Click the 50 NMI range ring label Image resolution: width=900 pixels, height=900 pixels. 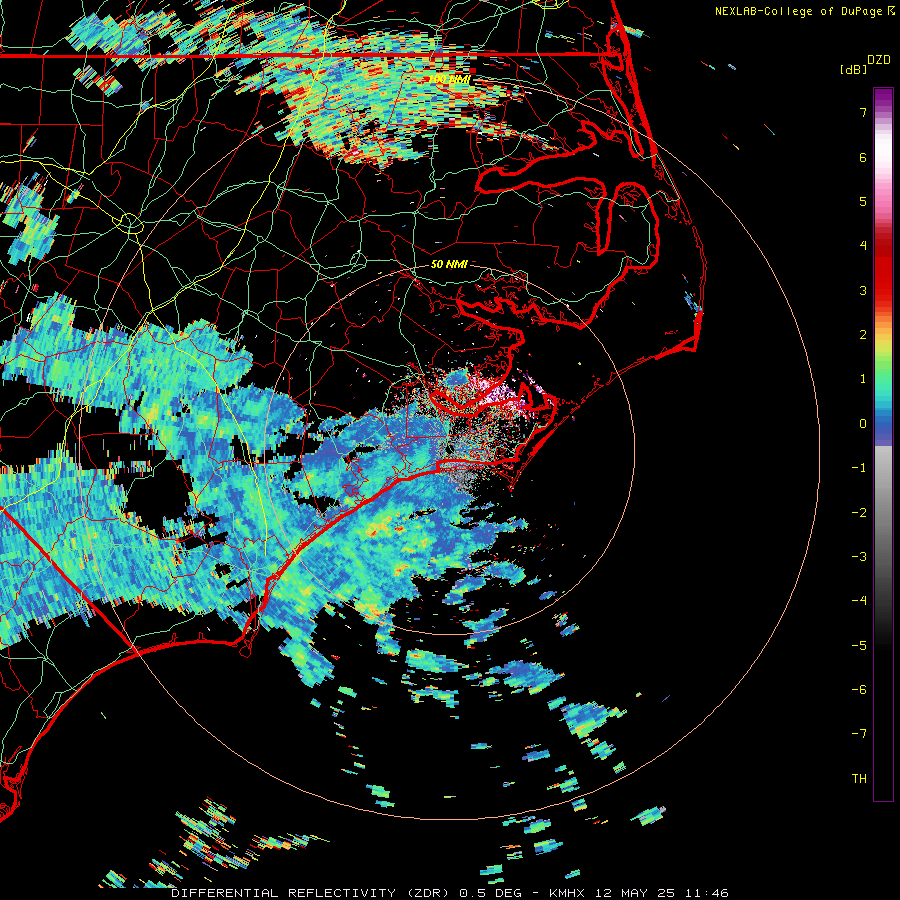[449, 264]
